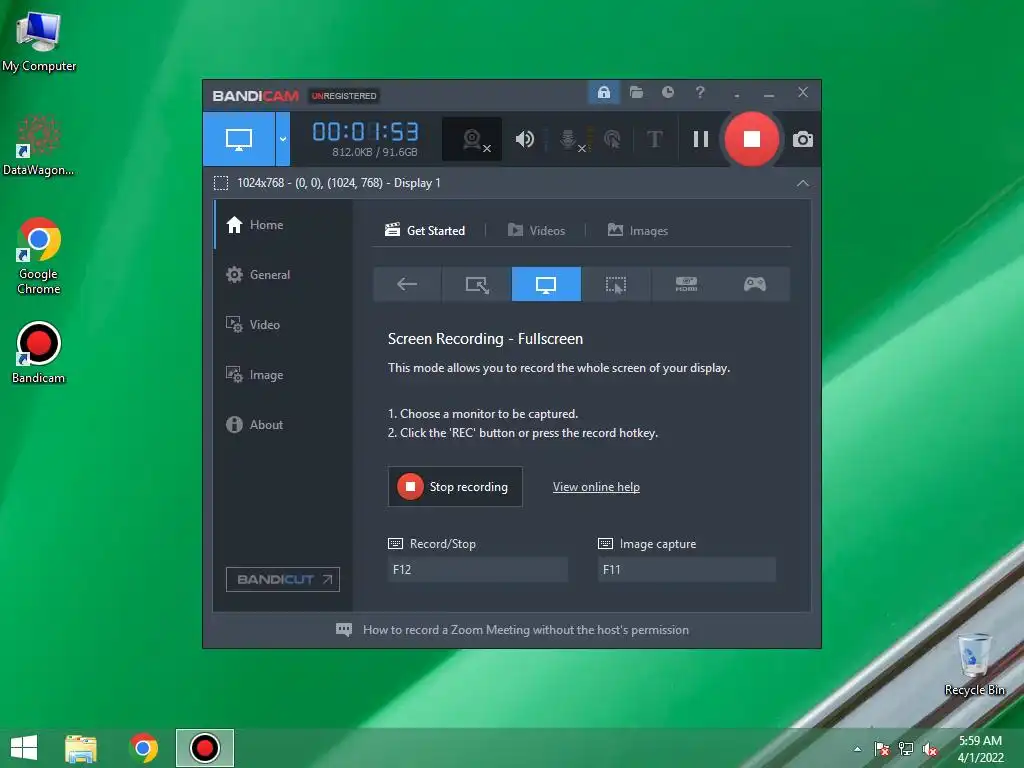
Task: Select the Google Chrome desktop shortcut
Action: [39, 256]
